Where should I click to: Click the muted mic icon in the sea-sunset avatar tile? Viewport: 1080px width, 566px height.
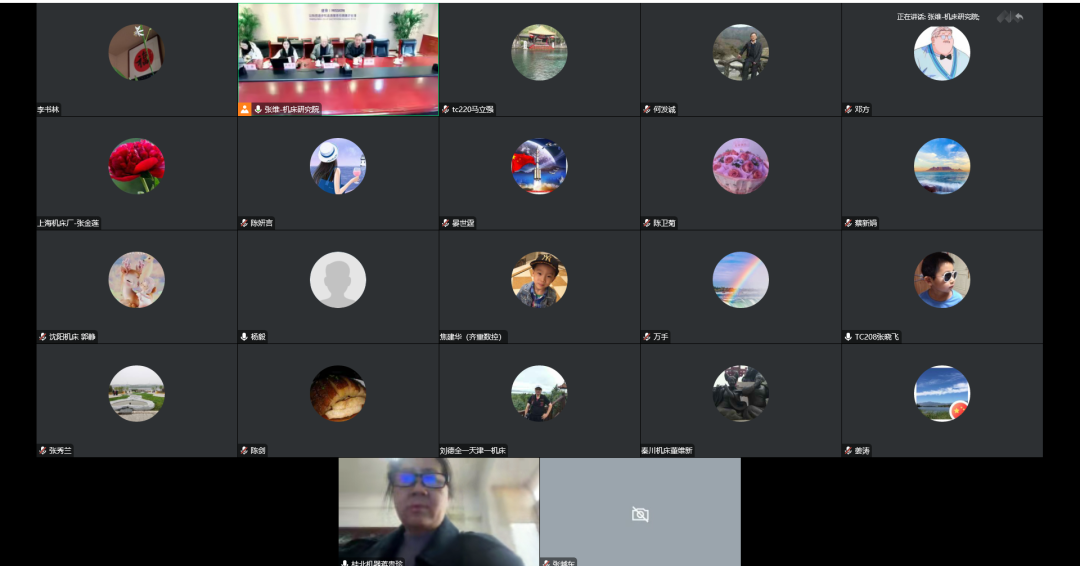click(849, 222)
